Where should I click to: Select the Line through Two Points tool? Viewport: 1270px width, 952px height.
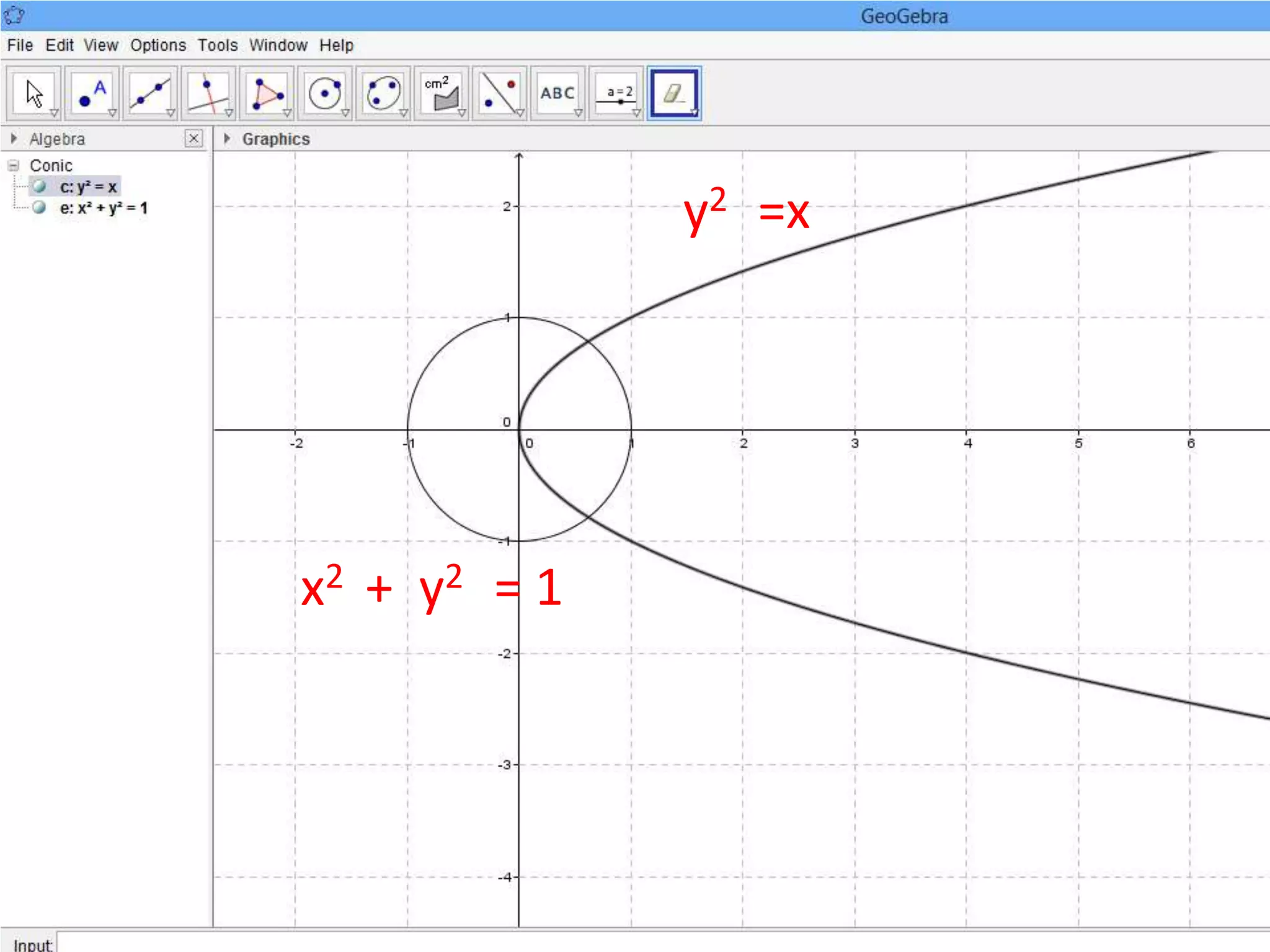(150, 93)
